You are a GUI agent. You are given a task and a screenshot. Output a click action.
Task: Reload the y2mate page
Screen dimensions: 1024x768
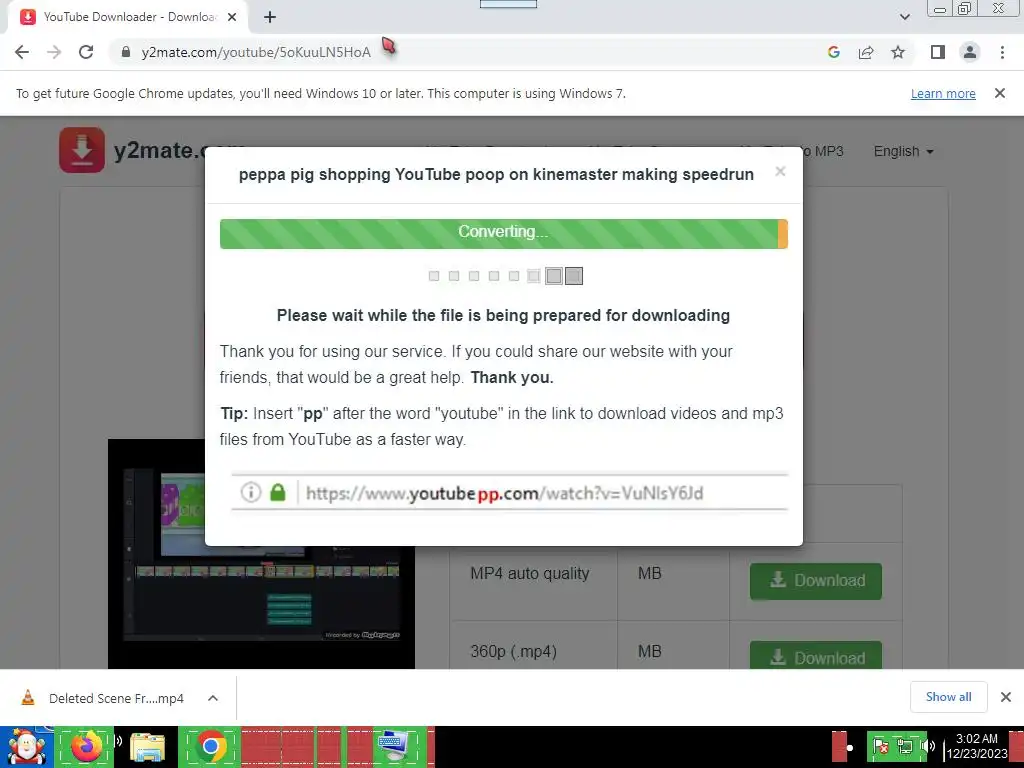point(86,52)
